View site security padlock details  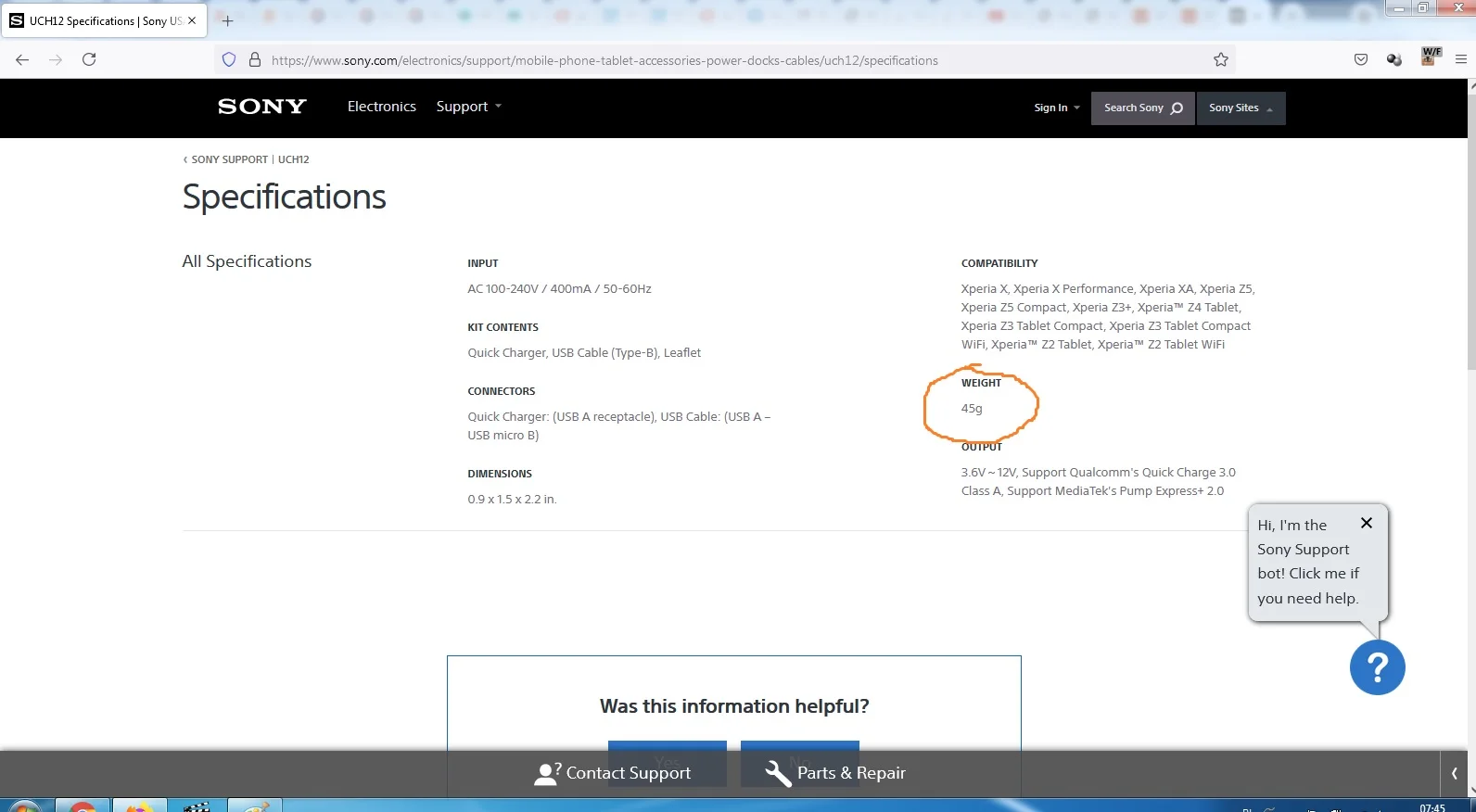pyautogui.click(x=255, y=60)
